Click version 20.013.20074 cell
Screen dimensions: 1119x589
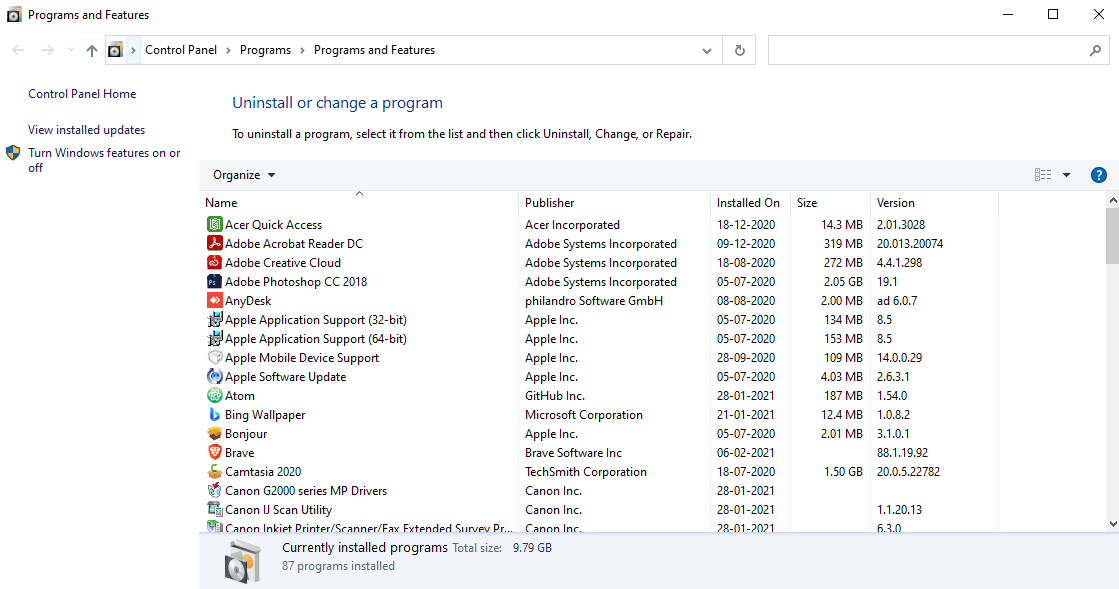pyautogui.click(x=910, y=243)
